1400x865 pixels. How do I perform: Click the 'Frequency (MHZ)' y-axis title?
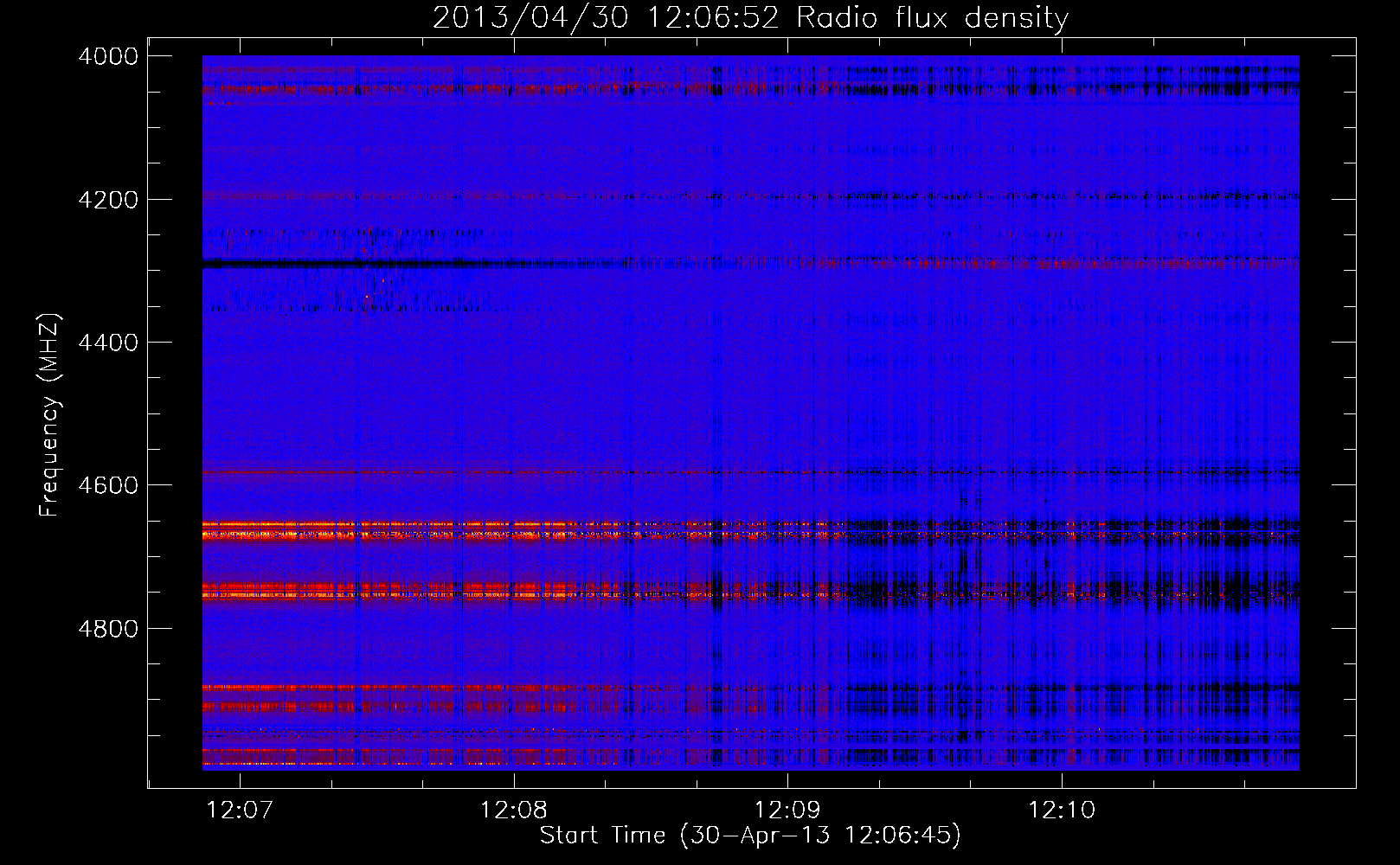[x=50, y=415]
